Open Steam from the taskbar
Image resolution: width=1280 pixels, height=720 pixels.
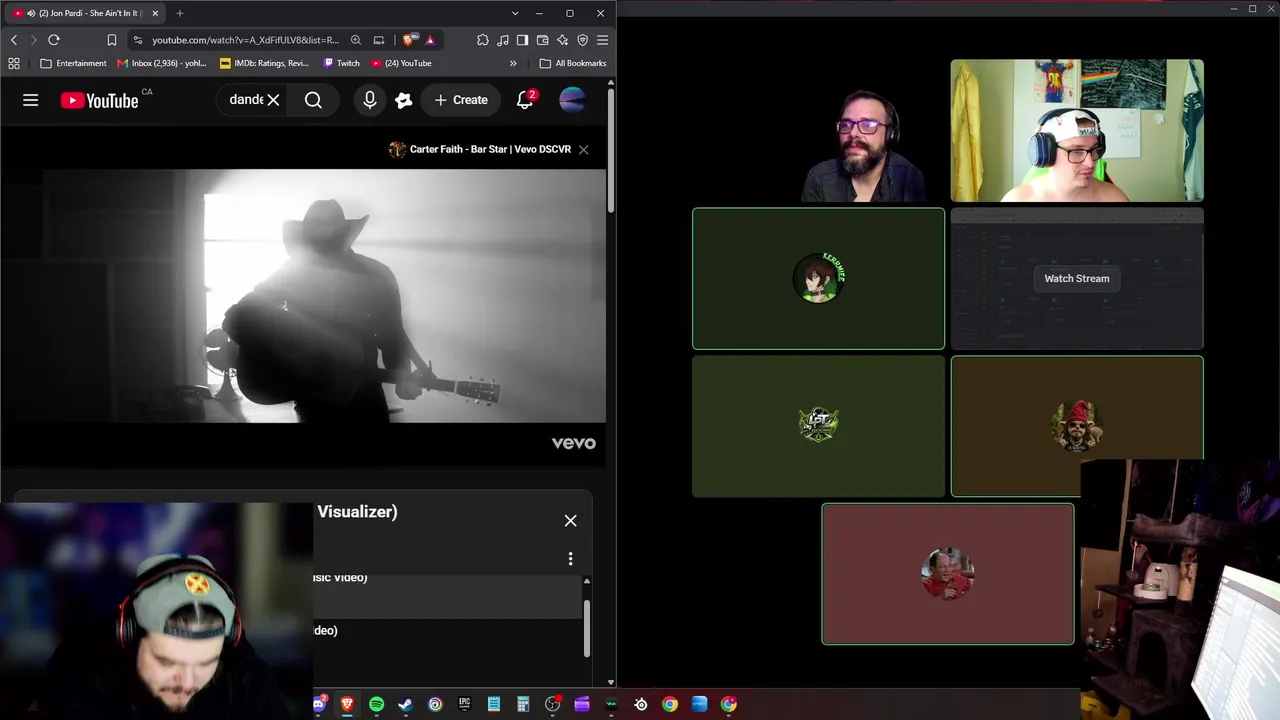coord(405,704)
